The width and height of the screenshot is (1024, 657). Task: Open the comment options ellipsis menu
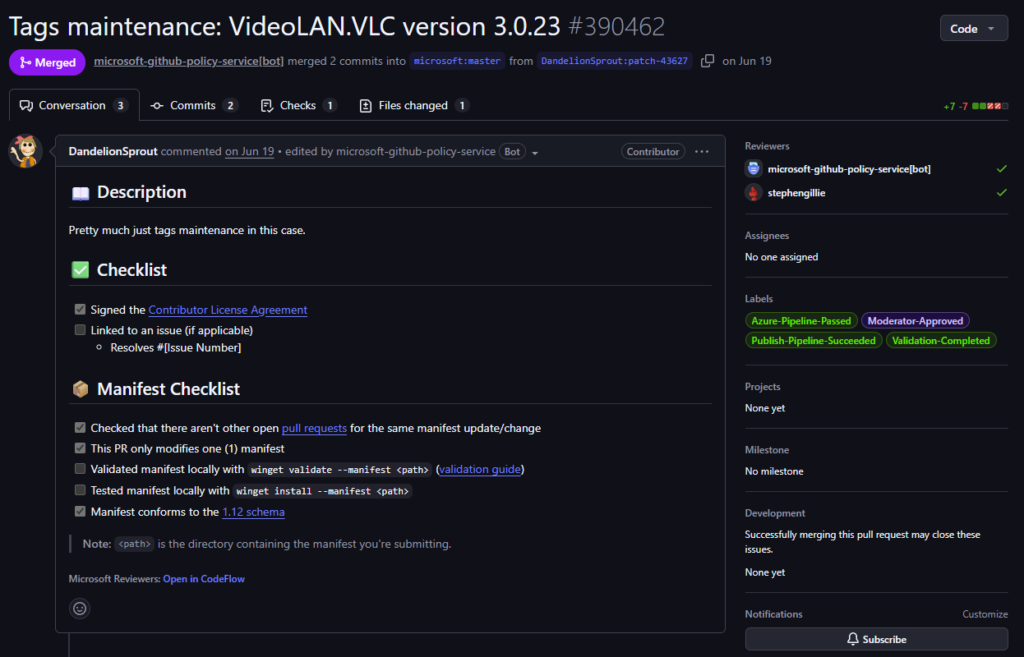(702, 152)
